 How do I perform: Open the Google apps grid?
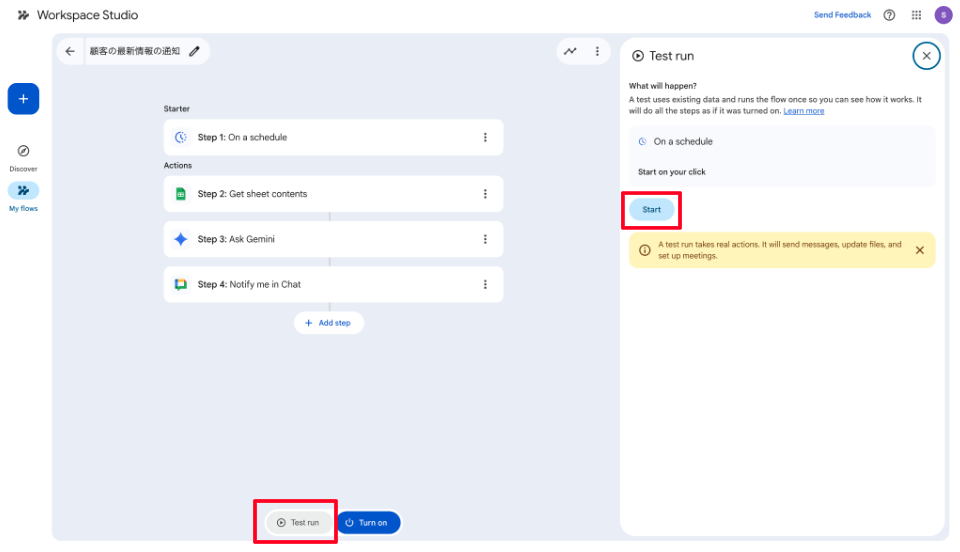pos(916,15)
